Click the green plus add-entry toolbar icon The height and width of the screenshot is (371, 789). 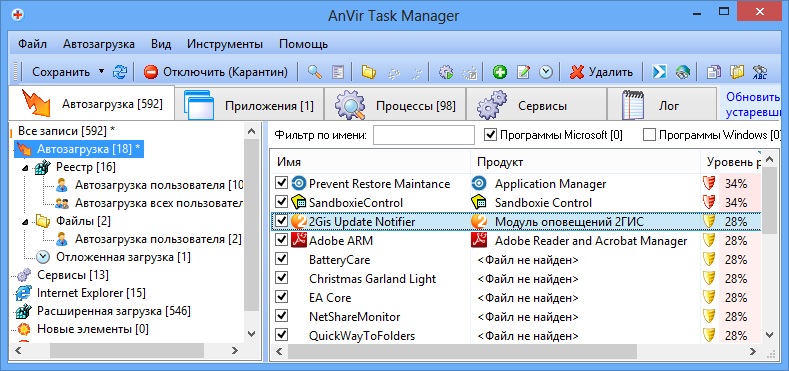[499, 72]
